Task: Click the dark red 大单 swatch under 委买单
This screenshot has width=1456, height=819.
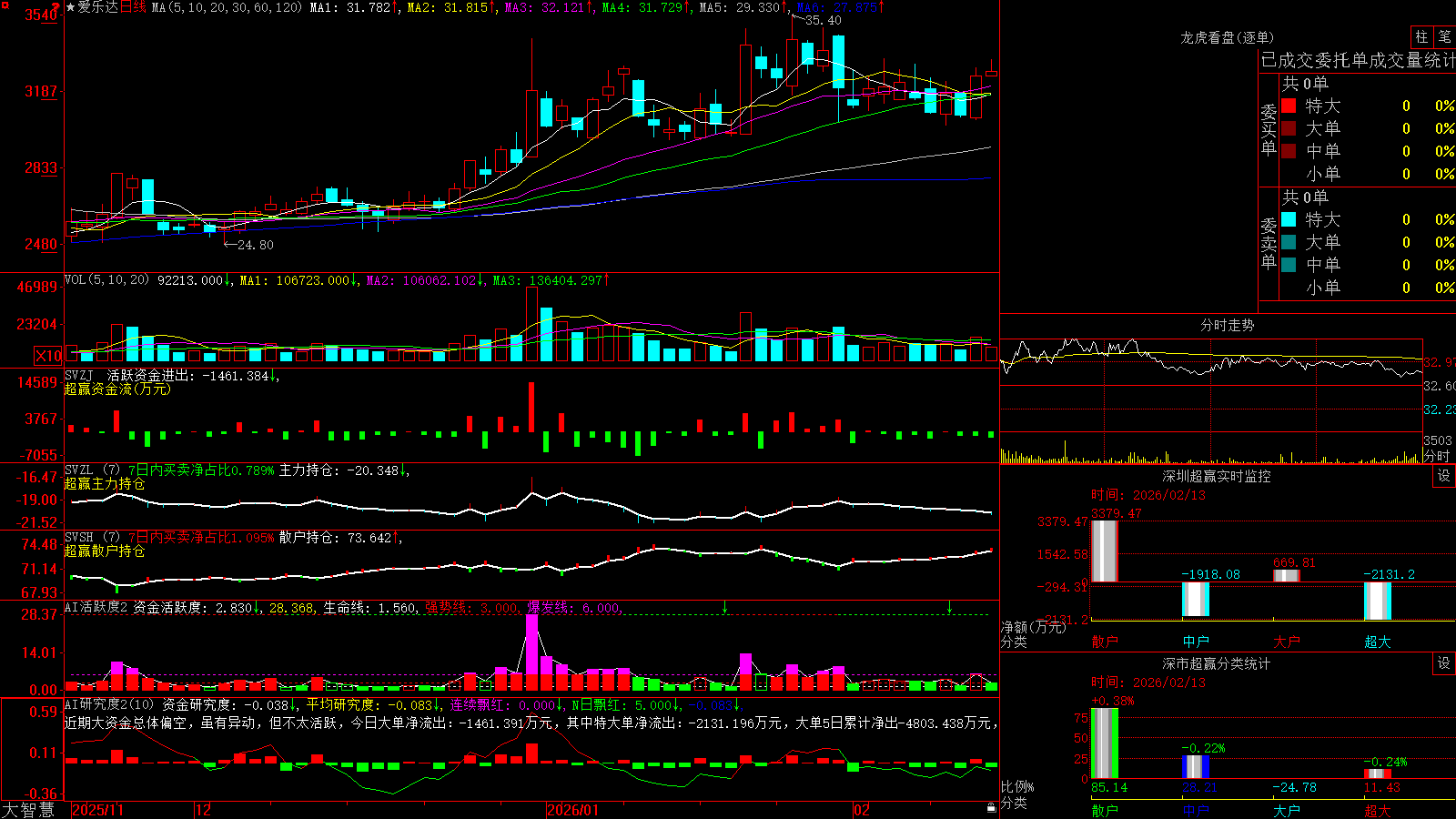Action: 1289,128
